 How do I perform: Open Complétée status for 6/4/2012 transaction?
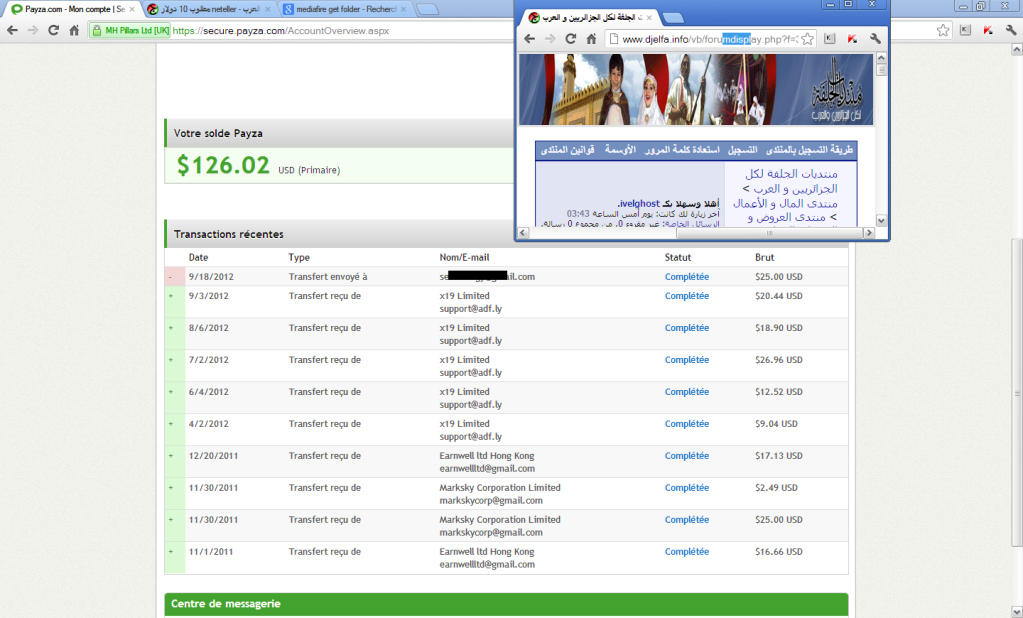click(686, 392)
